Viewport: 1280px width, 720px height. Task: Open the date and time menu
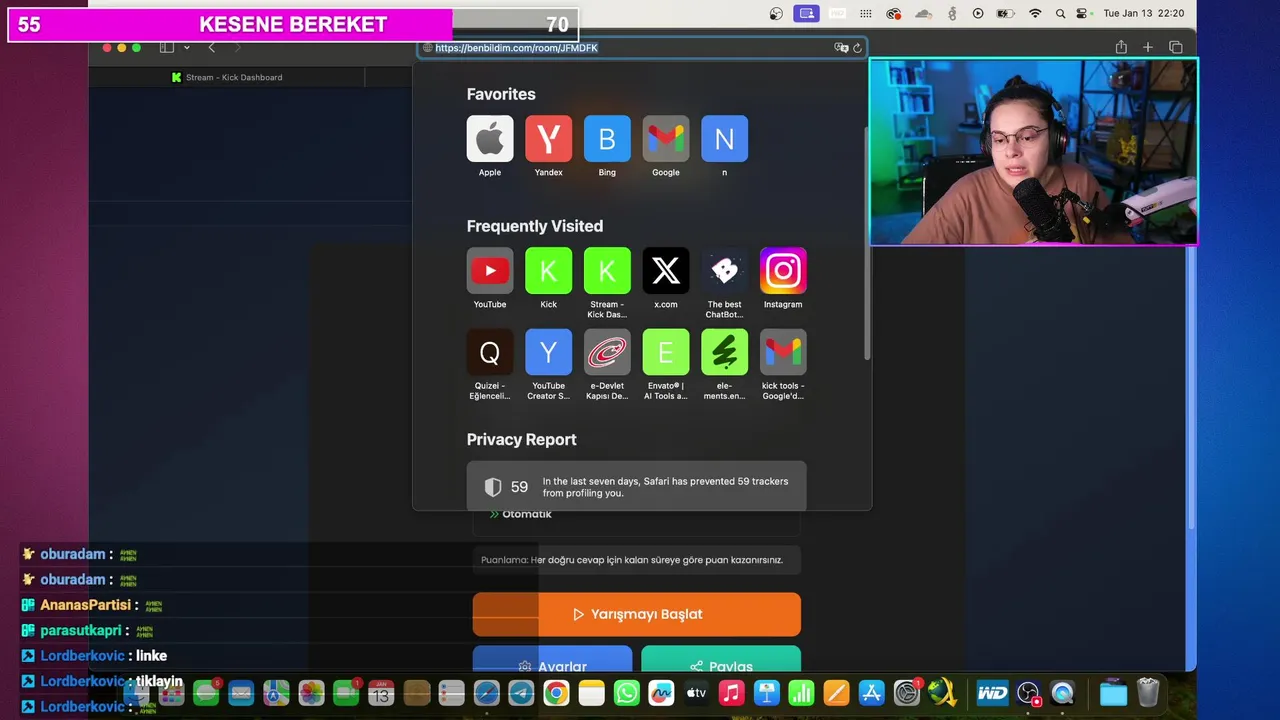point(1143,14)
